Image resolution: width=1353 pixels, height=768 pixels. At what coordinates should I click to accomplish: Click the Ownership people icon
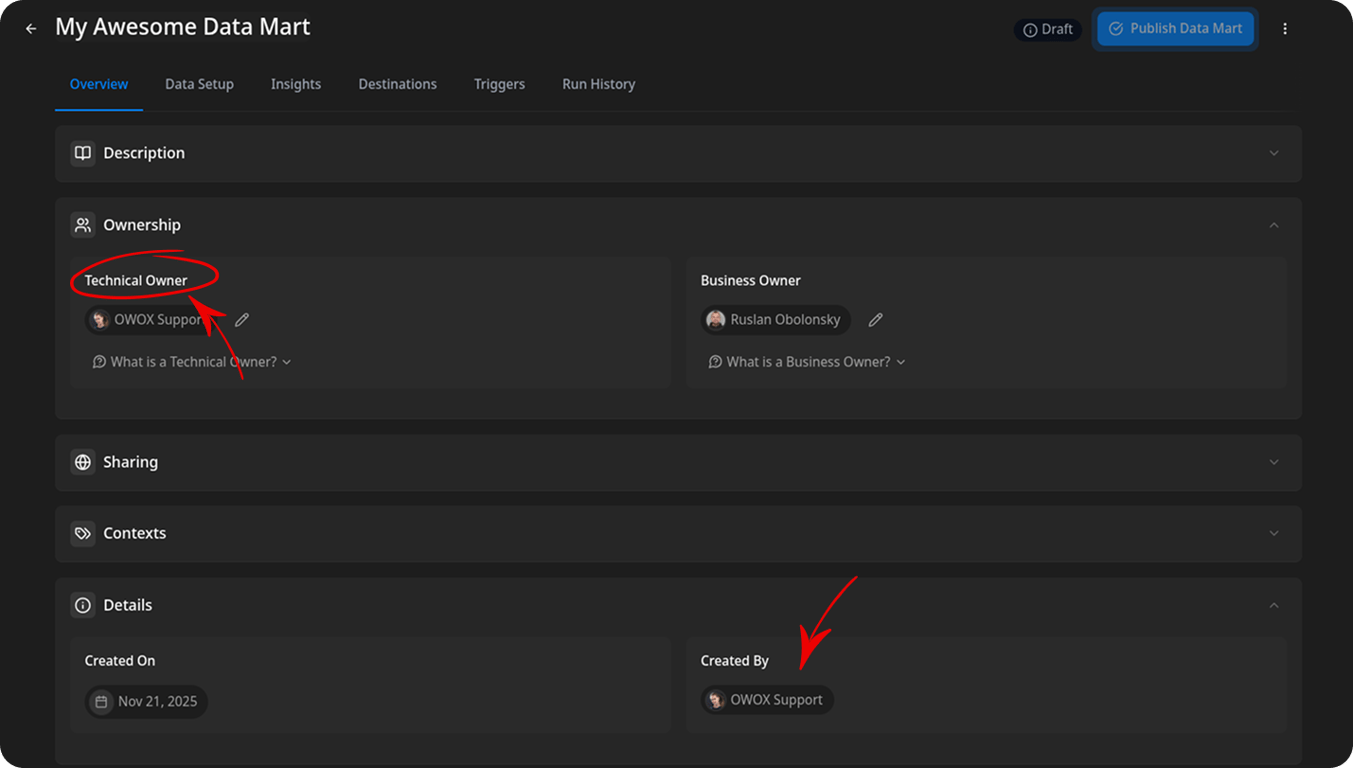(x=83, y=225)
